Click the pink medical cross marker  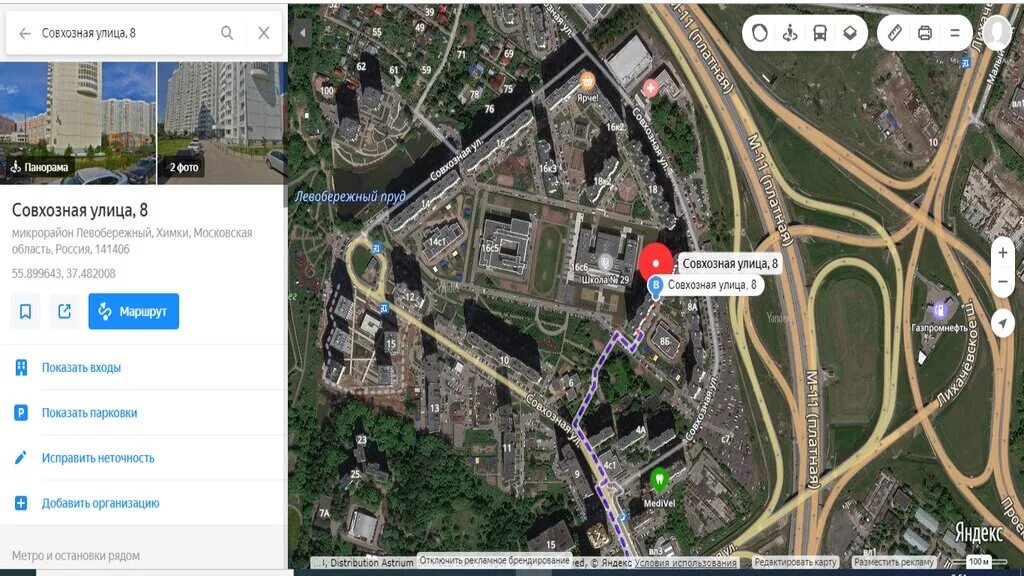click(x=650, y=88)
